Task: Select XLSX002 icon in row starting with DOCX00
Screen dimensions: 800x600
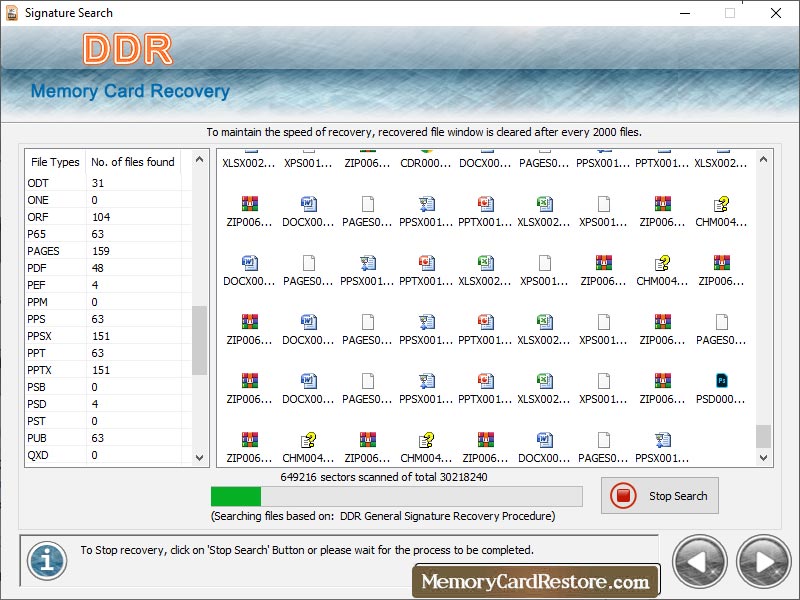Action: coord(485,263)
